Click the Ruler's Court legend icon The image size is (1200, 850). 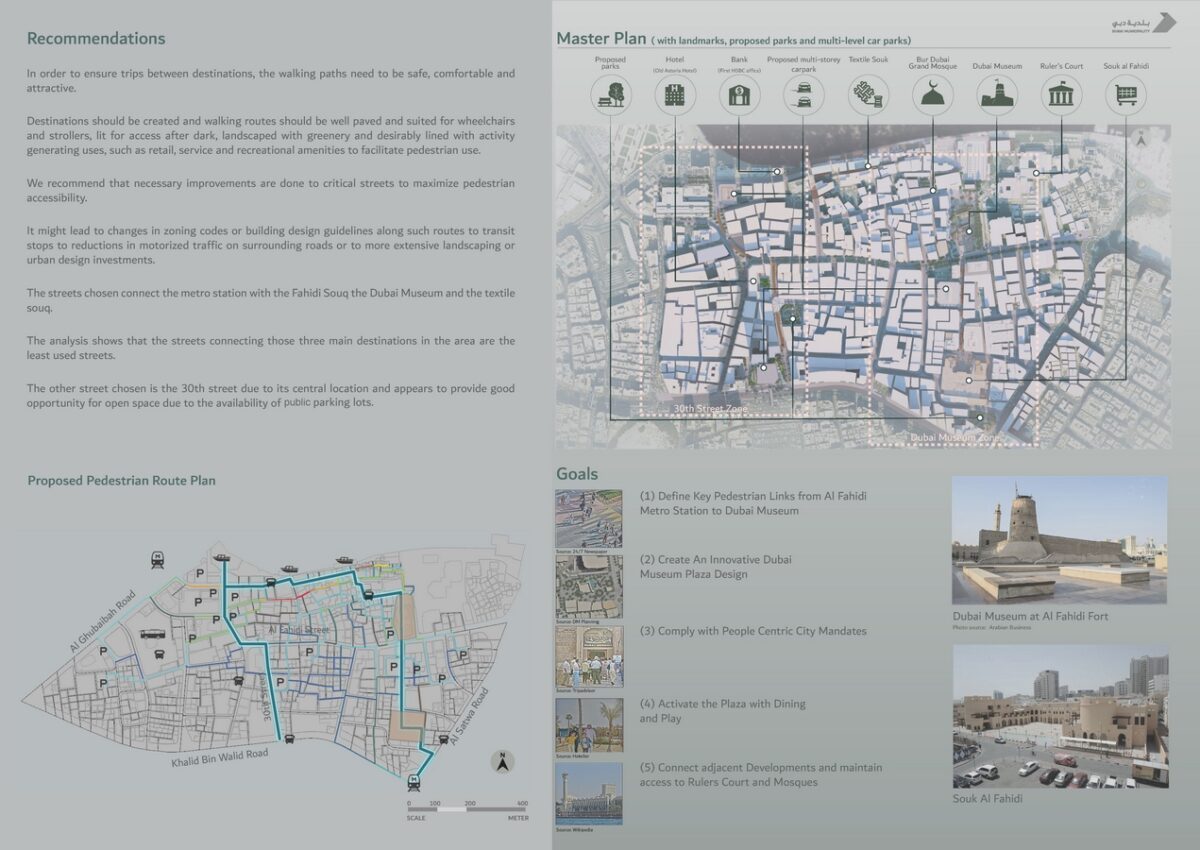[x=1061, y=95]
